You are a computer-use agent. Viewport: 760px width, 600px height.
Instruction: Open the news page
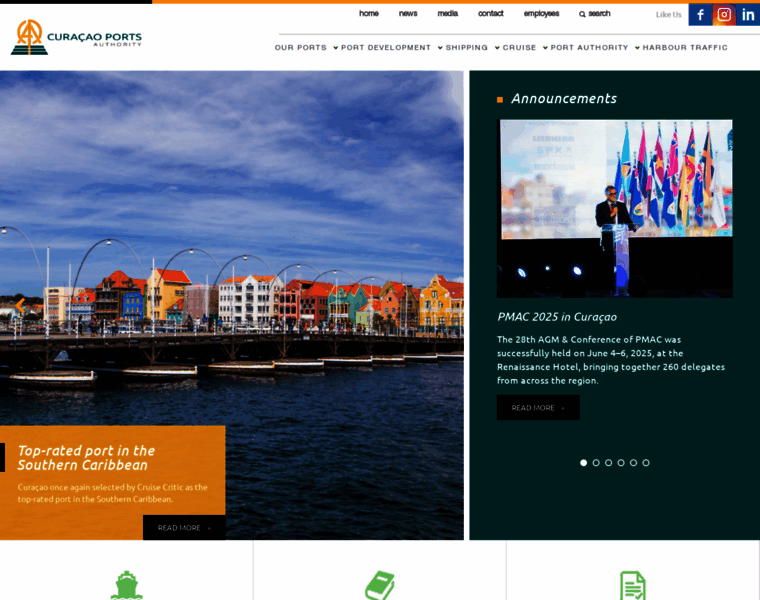pyautogui.click(x=408, y=14)
